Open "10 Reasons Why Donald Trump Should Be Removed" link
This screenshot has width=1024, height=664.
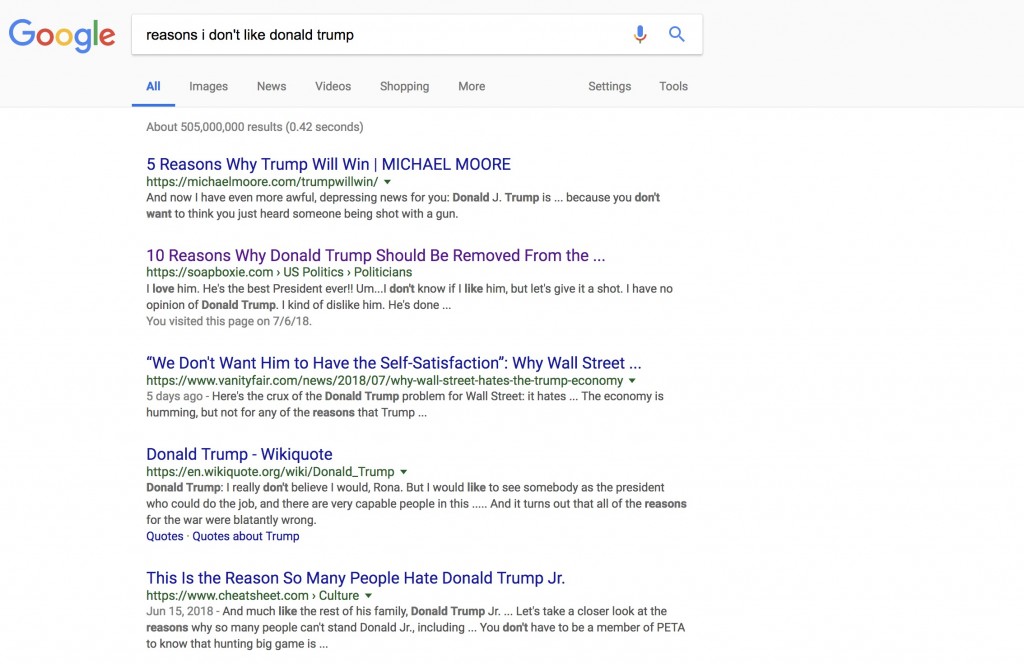click(x=376, y=255)
